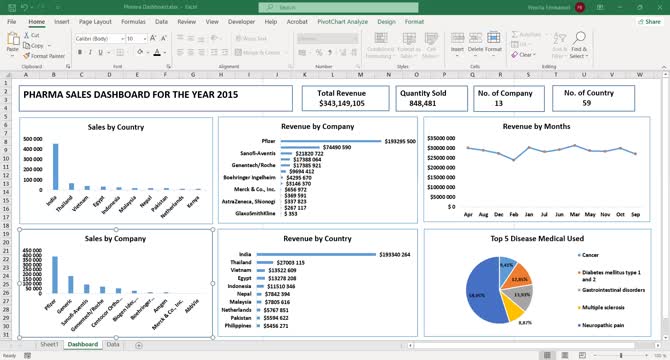
Task: Switch to the Formulas tab
Action: pyautogui.click(x=133, y=21)
